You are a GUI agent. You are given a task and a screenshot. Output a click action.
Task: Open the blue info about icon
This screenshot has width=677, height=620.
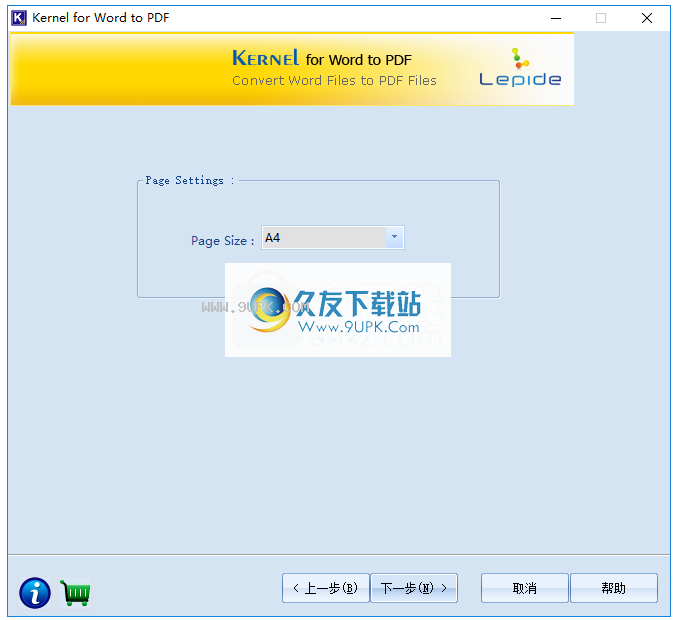tap(35, 593)
